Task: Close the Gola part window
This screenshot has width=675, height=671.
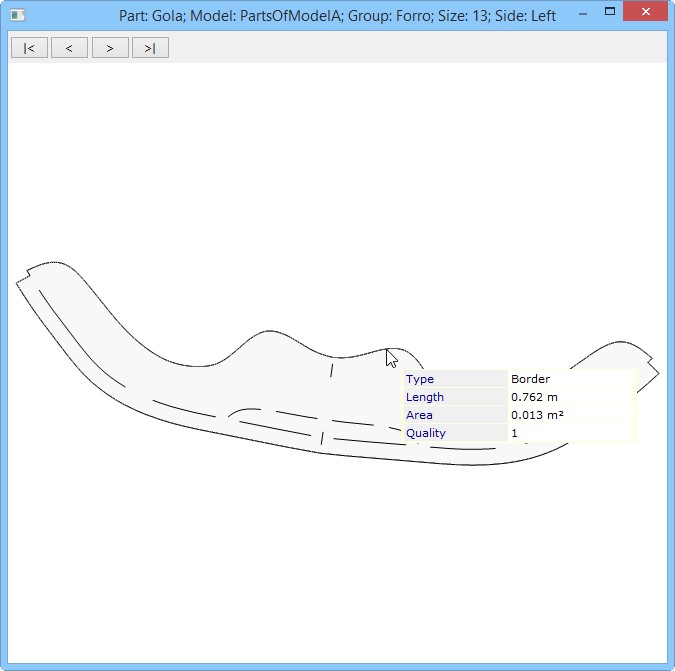Action: (x=645, y=12)
